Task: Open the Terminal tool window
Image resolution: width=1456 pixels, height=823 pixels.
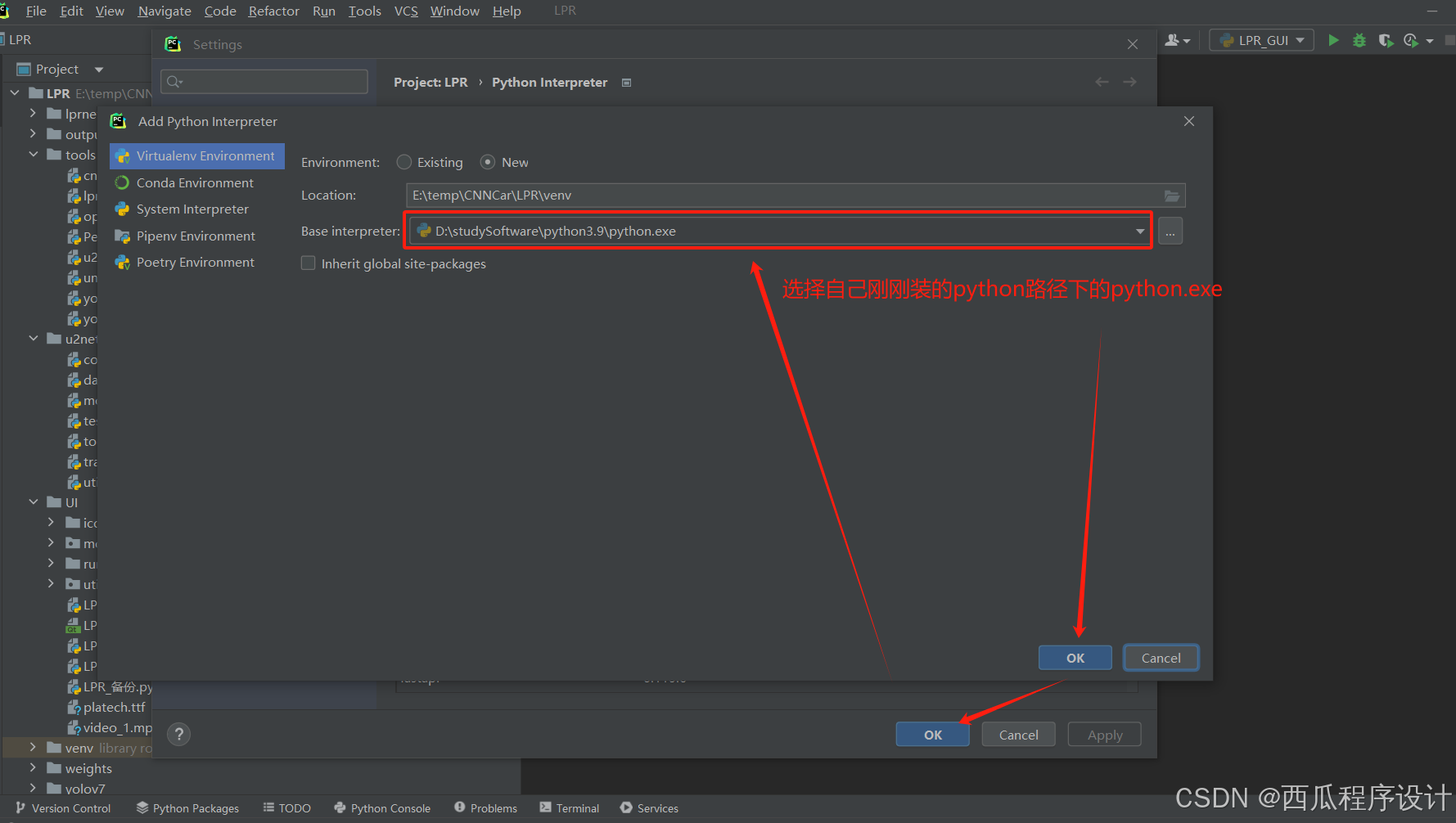Action: (570, 808)
